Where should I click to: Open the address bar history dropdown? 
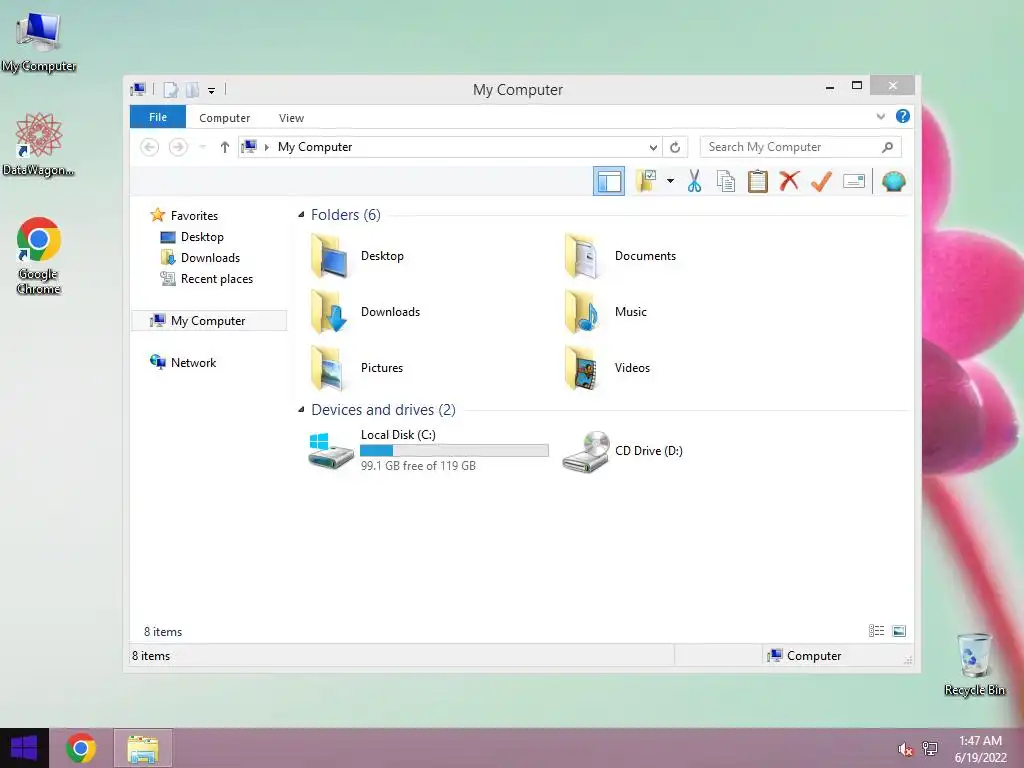(653, 148)
